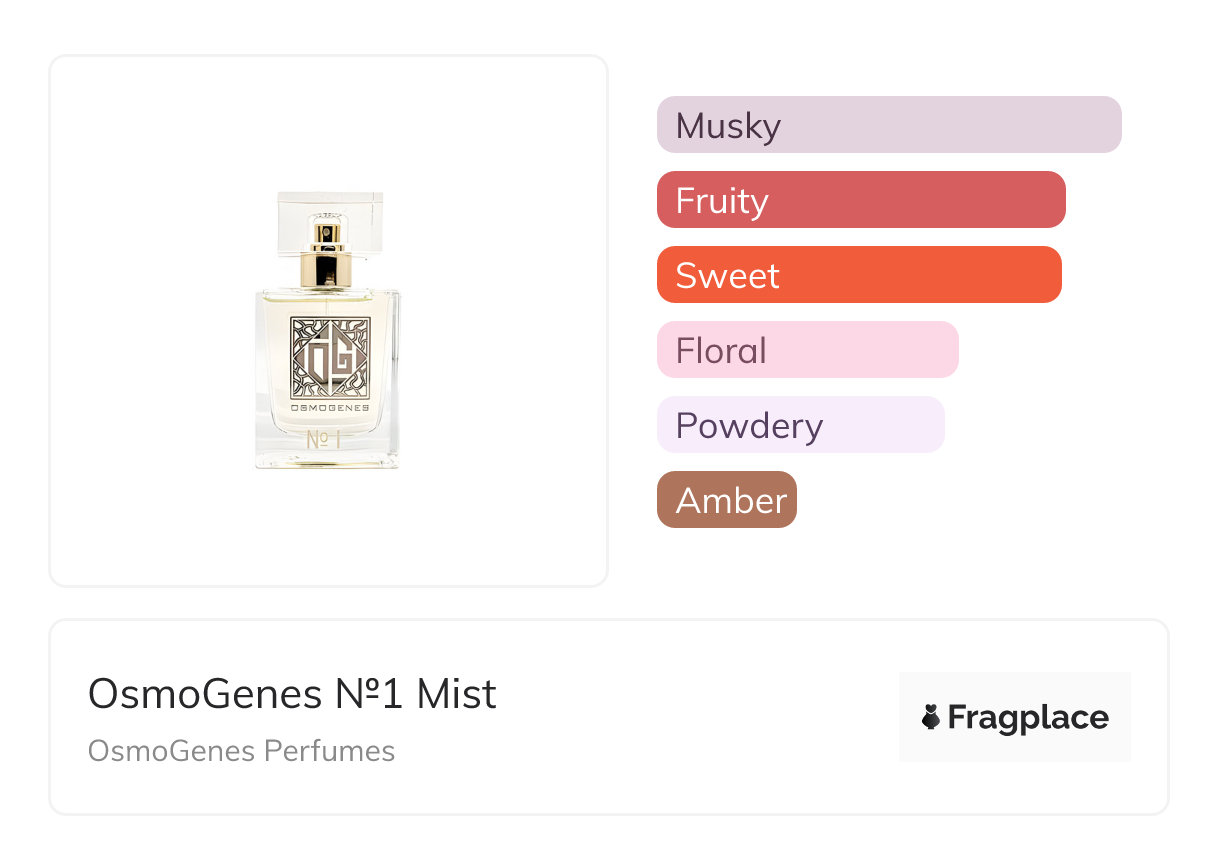Viewport: 1218px width, 864px height.
Task: Click the clear square bottle cap
Action: 330,208
